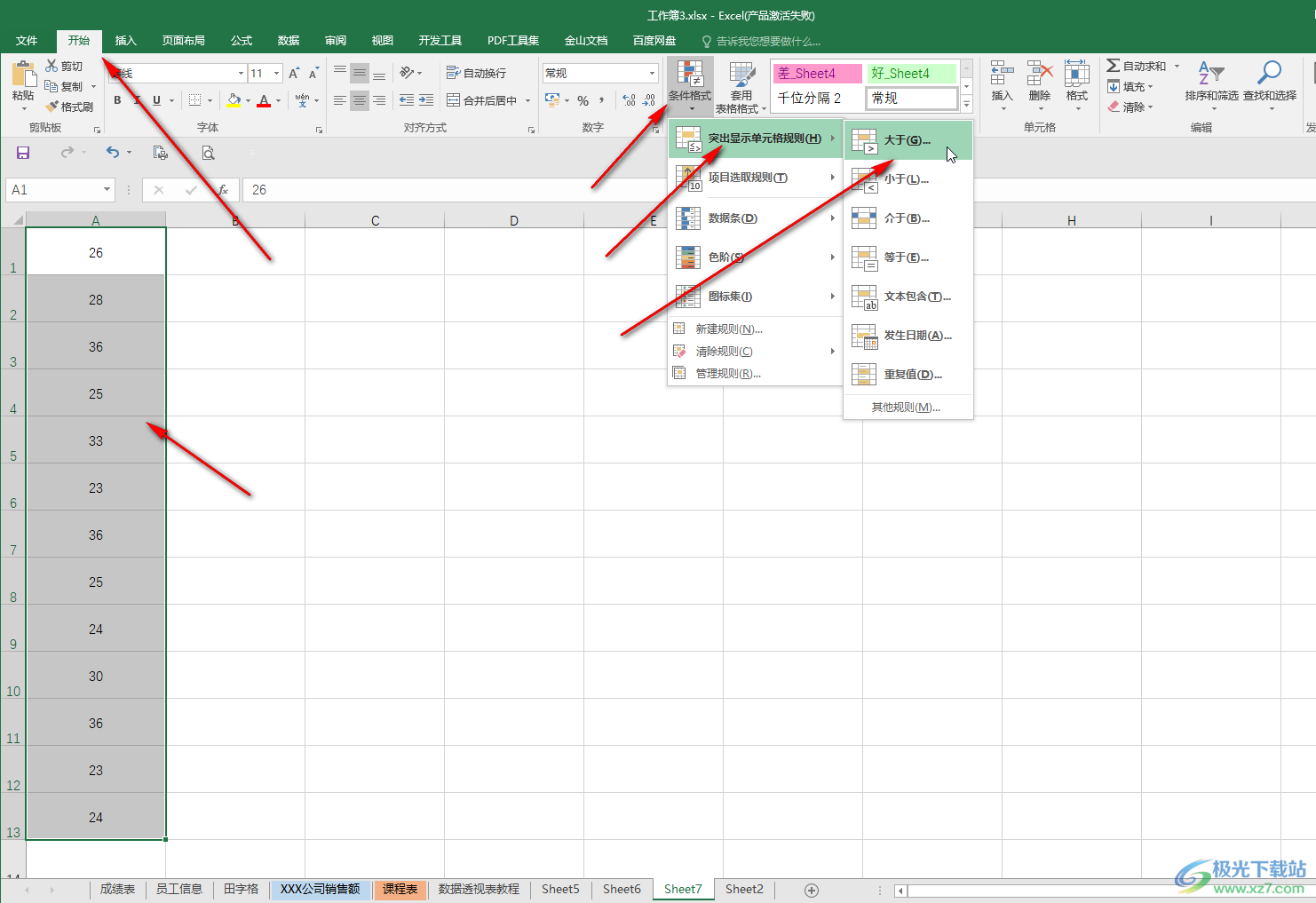The width and height of the screenshot is (1316, 903).
Task: Toggle Underline formatting
Action: point(157,100)
